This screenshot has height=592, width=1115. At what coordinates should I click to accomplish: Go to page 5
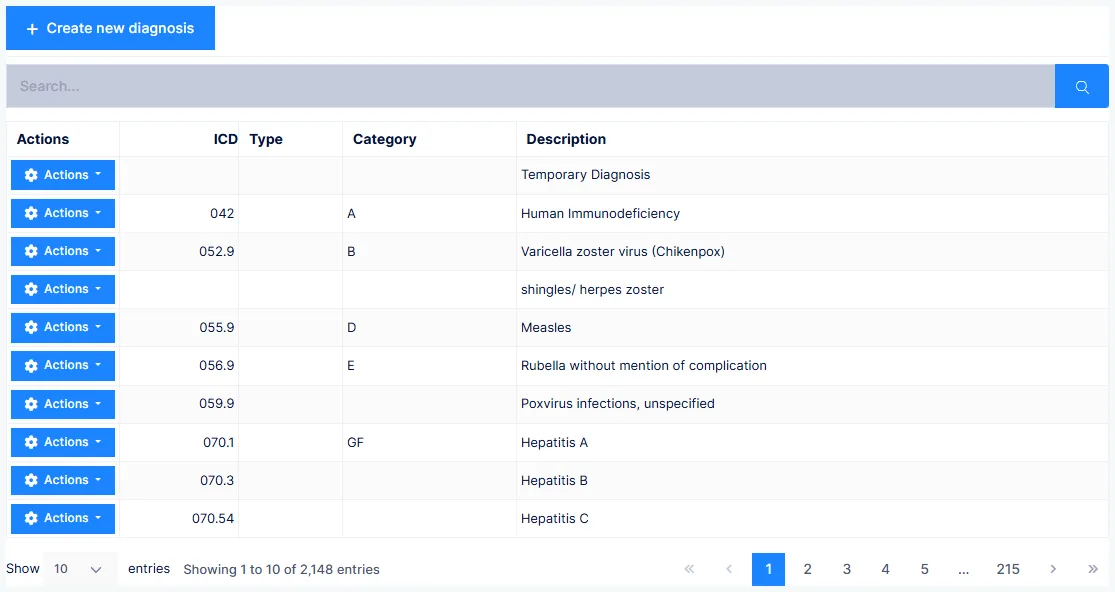click(924, 569)
